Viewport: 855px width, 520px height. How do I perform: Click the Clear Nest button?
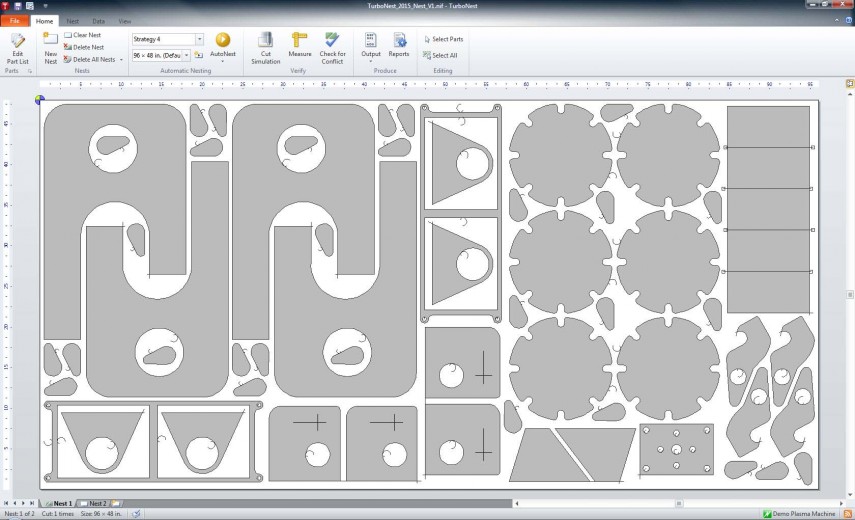click(82, 35)
